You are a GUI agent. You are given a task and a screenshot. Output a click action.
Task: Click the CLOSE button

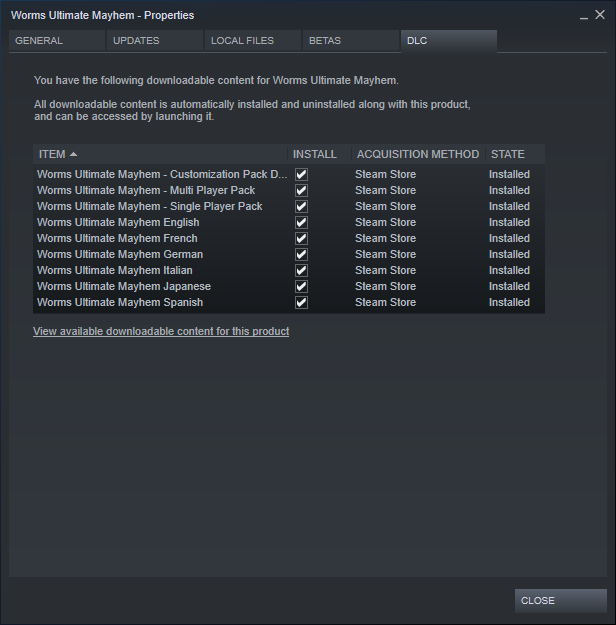pyautogui.click(x=561, y=601)
